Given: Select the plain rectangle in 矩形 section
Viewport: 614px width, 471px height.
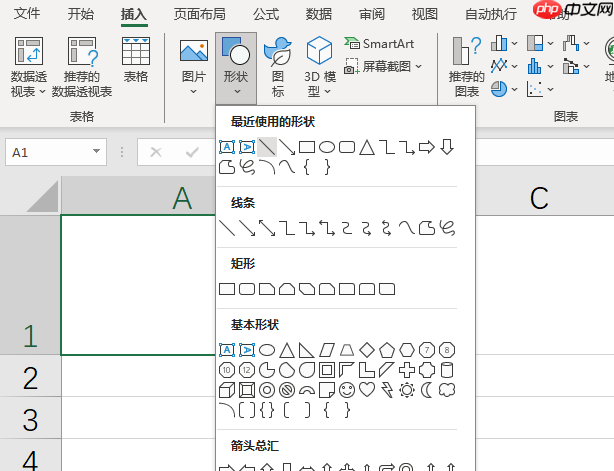Looking at the screenshot, I should 227,289.
